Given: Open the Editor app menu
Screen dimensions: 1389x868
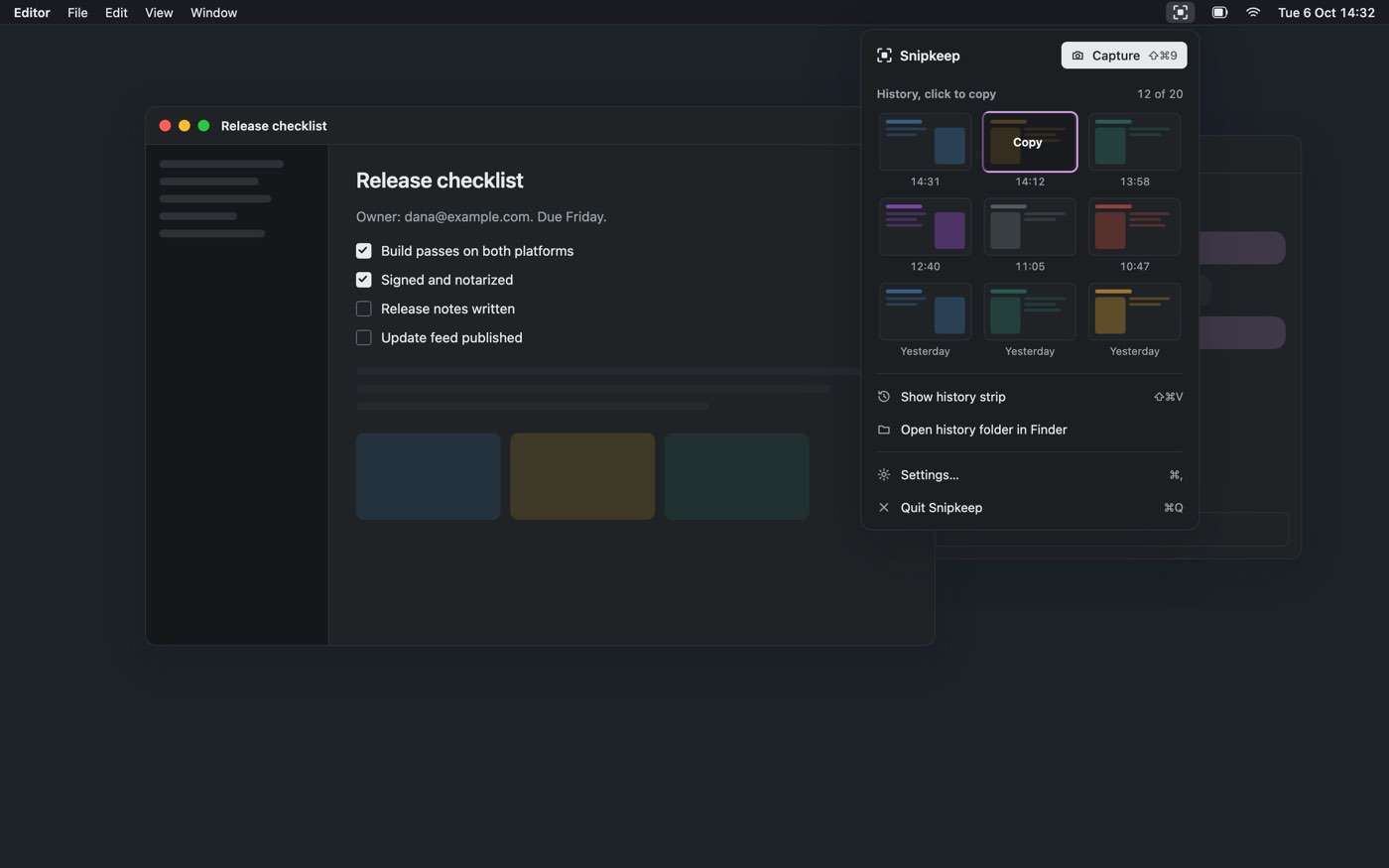Looking at the screenshot, I should [32, 13].
